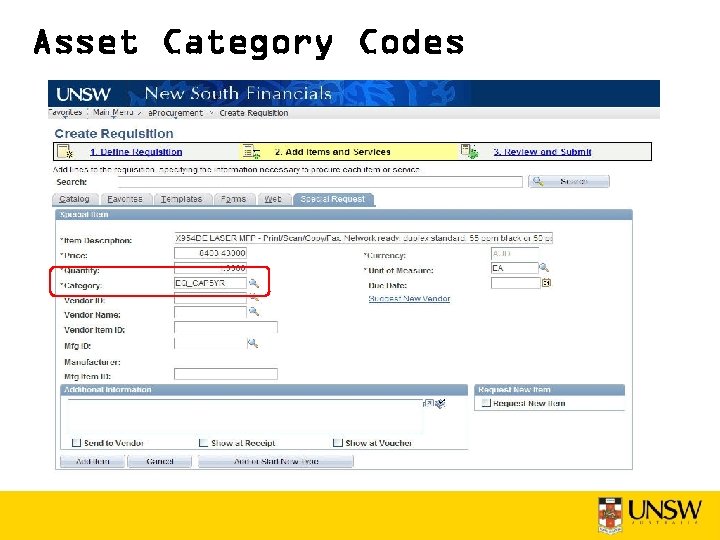Open the Vendor Name lookup magnifier
The height and width of the screenshot is (540, 720).
pyautogui.click(x=253, y=312)
